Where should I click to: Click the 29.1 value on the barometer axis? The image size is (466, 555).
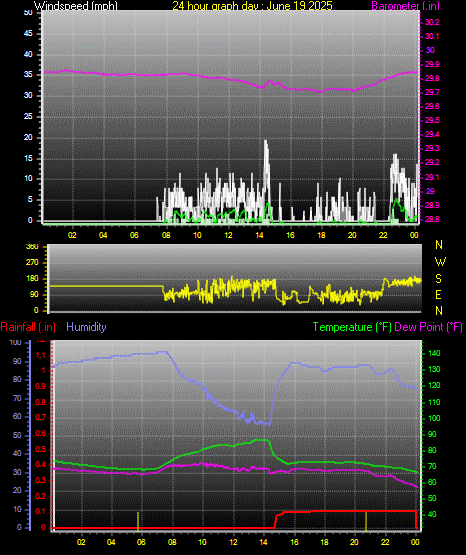432,177
